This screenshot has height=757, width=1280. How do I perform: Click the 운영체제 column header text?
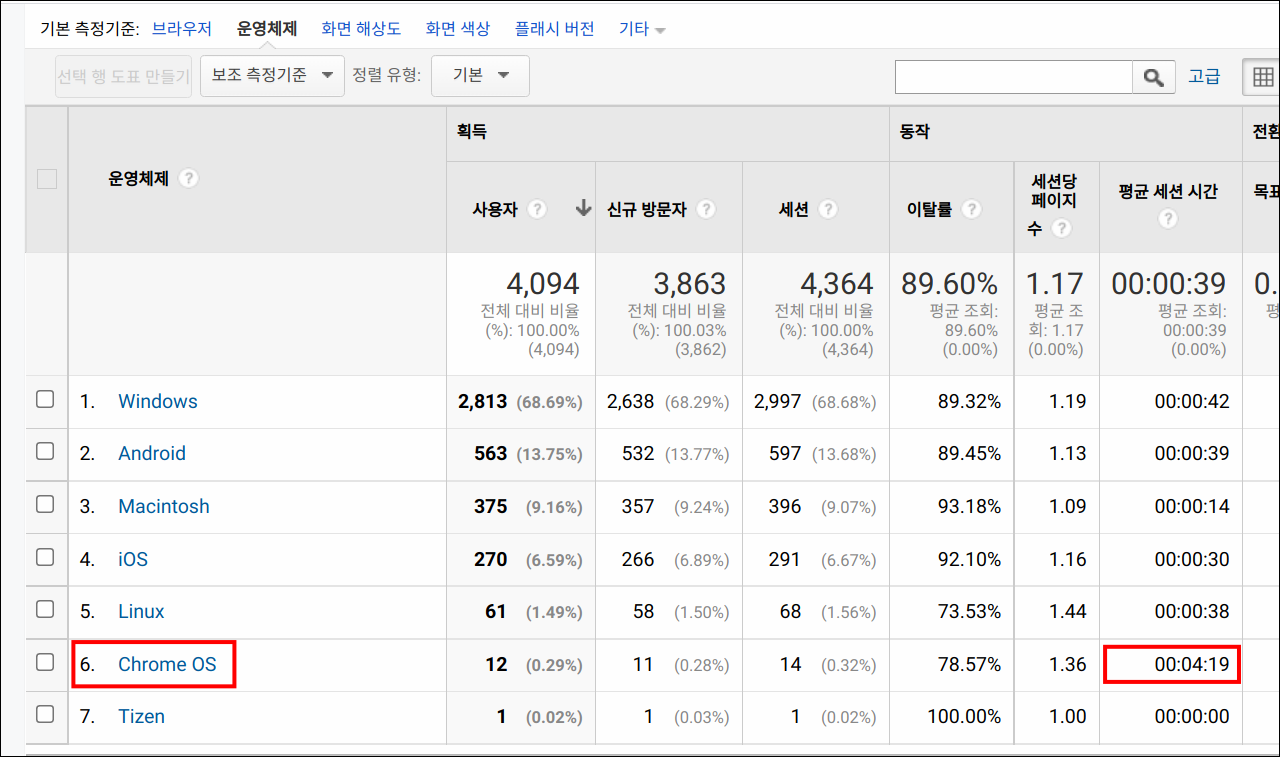pos(138,179)
